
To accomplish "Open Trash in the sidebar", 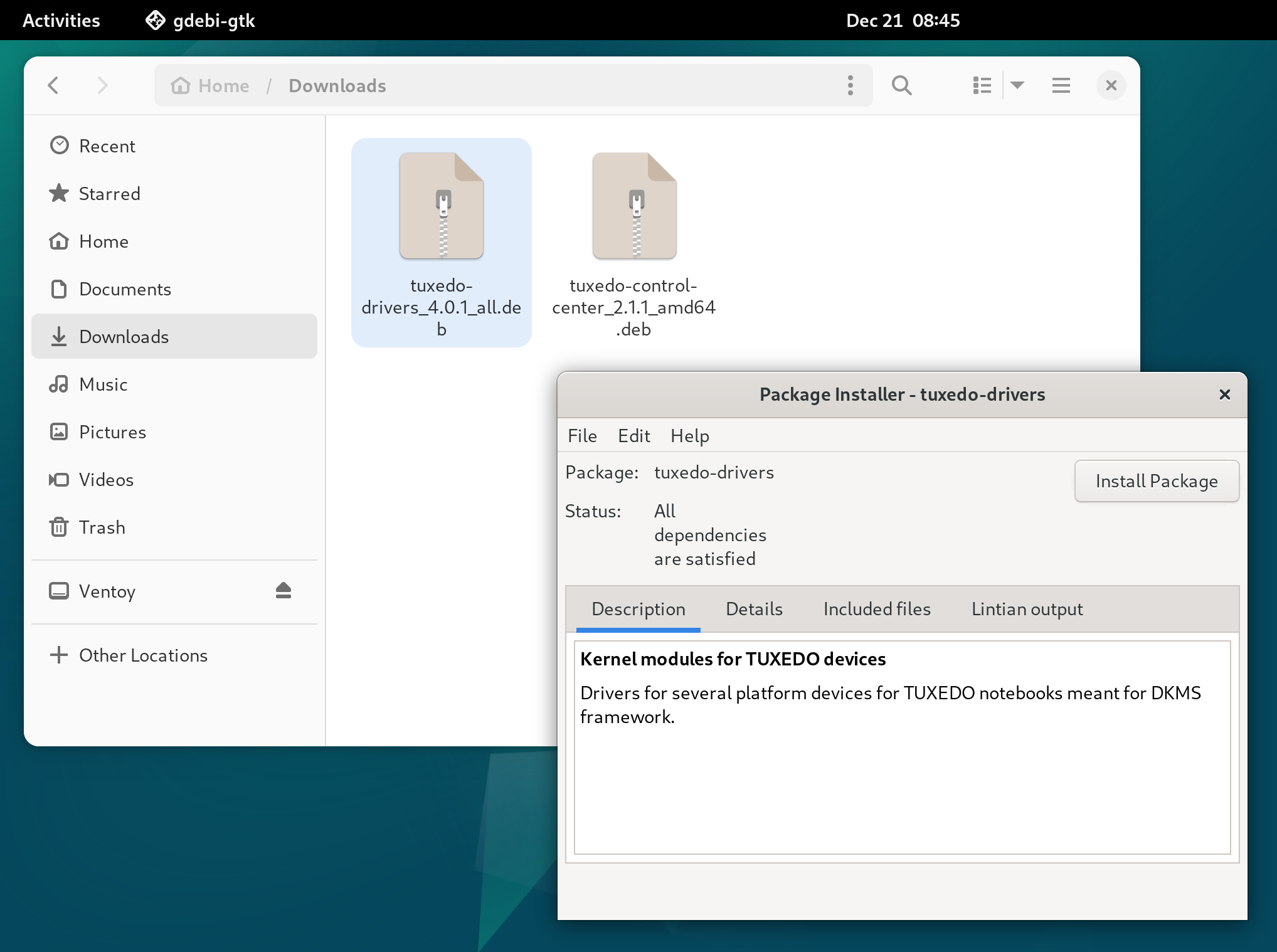I will 174,527.
